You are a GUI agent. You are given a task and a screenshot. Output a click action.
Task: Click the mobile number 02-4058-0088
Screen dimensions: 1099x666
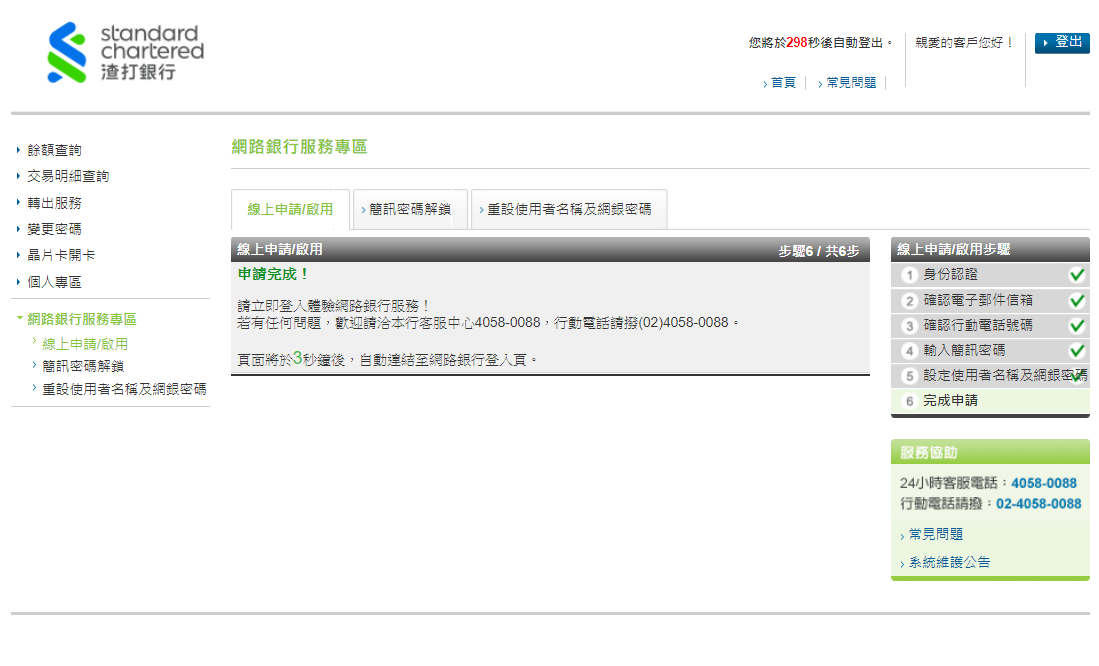pyautogui.click(x=1039, y=503)
